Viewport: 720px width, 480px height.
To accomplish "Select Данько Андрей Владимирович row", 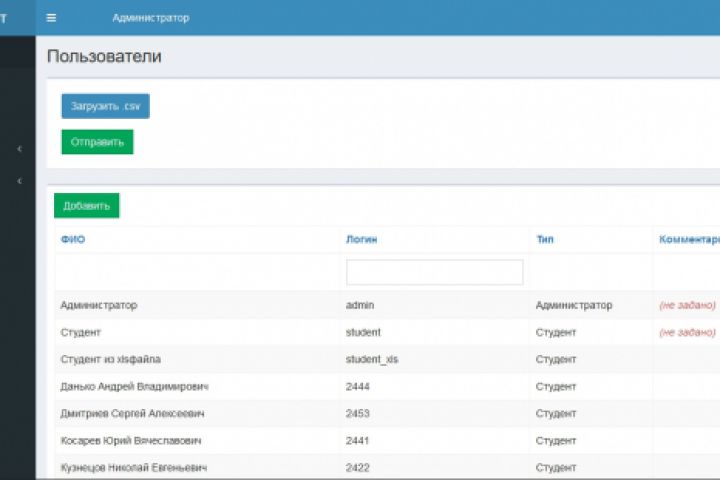I will point(134,387).
